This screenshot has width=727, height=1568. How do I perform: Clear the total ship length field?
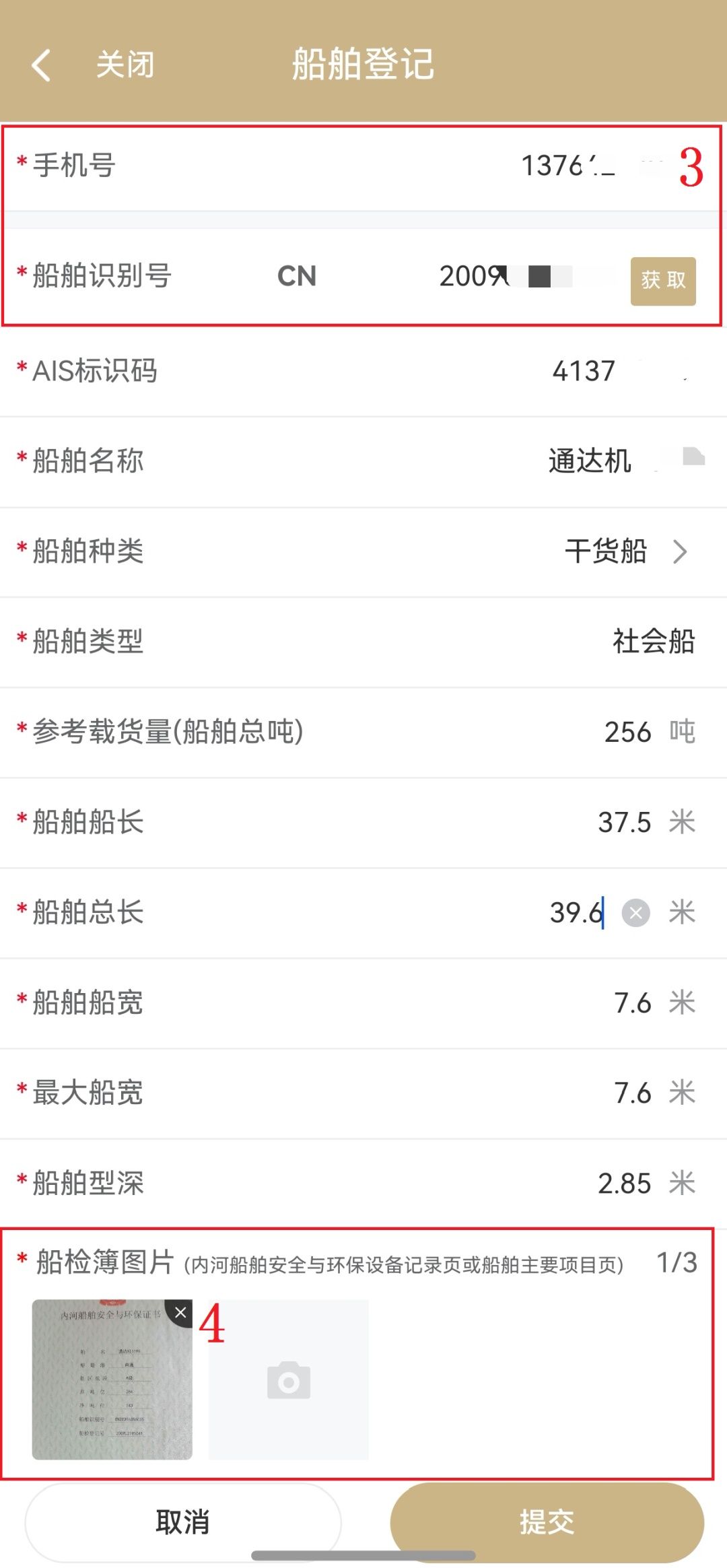pos(635,913)
